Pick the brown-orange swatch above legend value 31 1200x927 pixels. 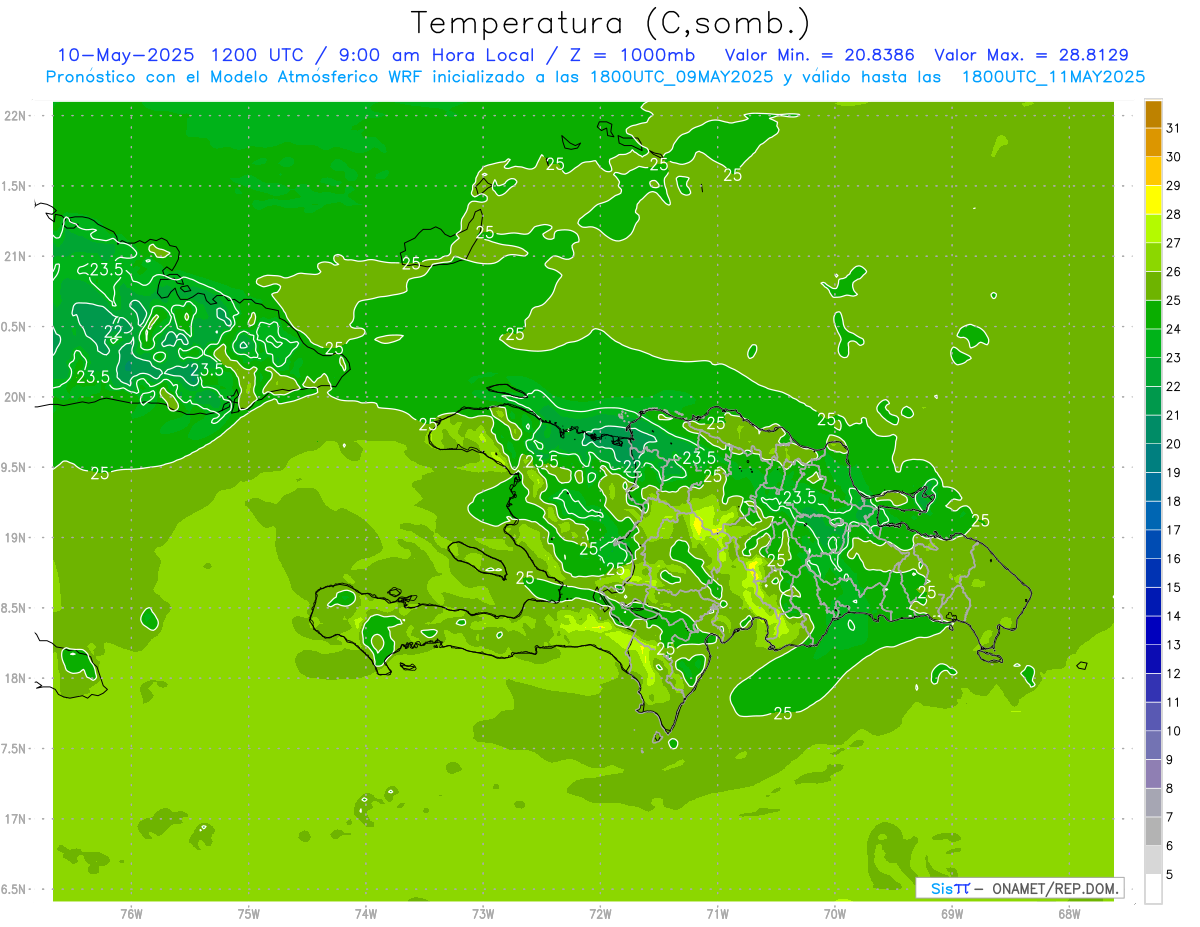click(1153, 114)
